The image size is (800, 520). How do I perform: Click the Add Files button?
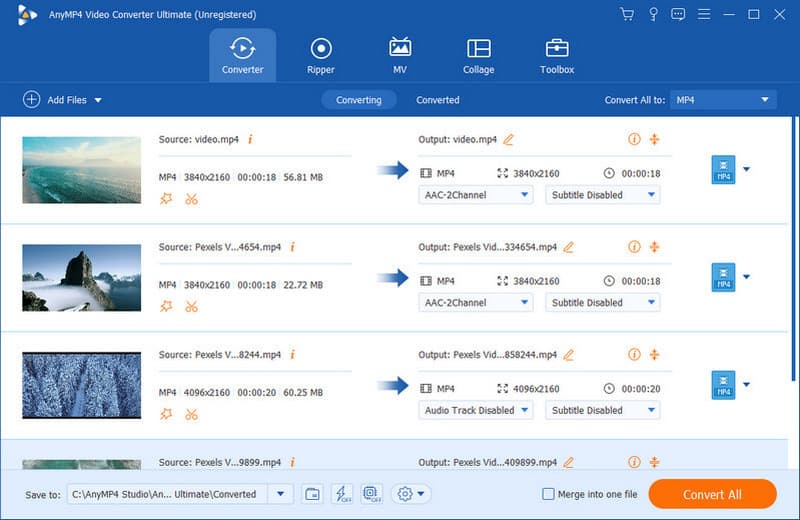[62, 100]
